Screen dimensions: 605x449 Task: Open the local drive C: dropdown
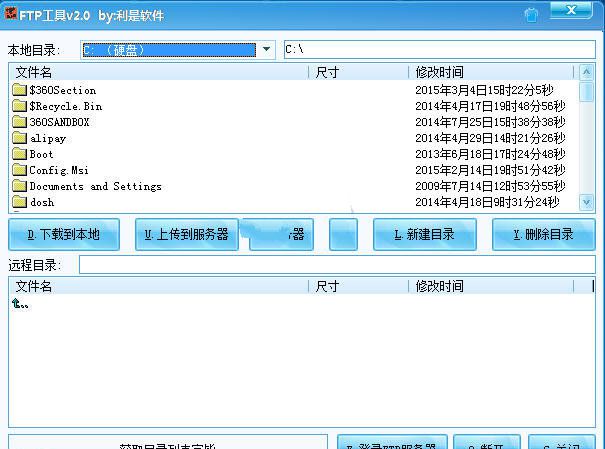[266, 49]
